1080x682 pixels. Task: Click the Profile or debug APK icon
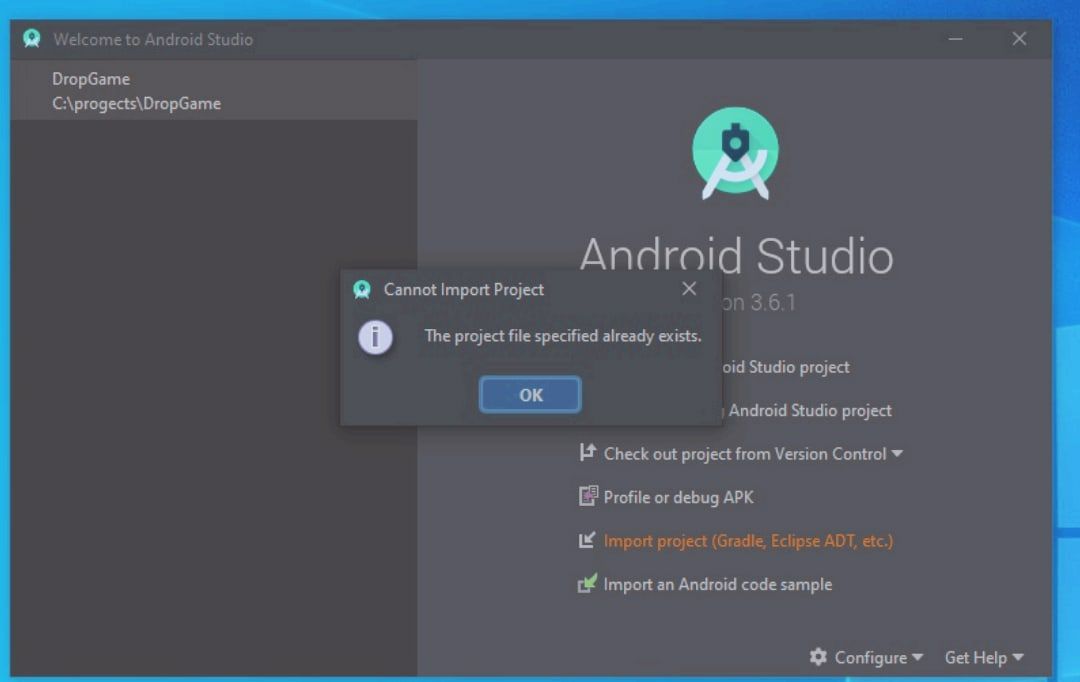point(588,496)
